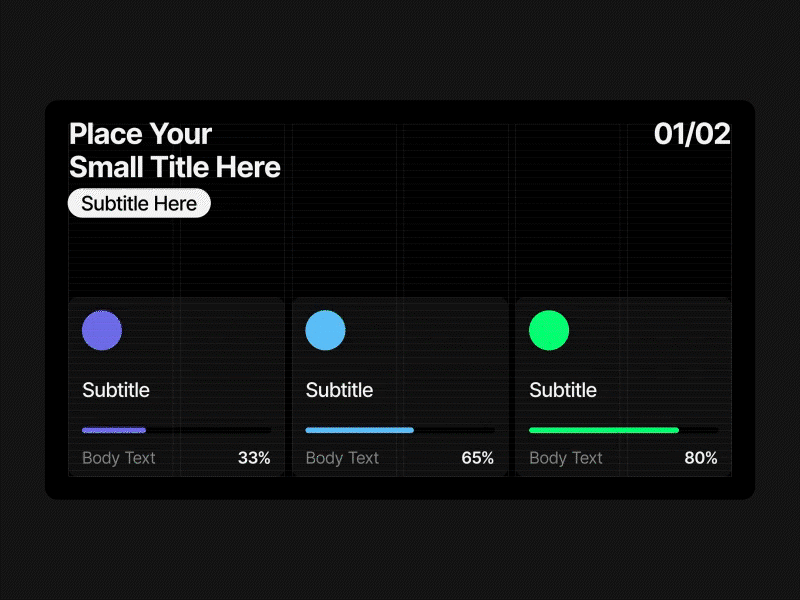Click the 65% value
800x600 pixels.
coord(477,458)
